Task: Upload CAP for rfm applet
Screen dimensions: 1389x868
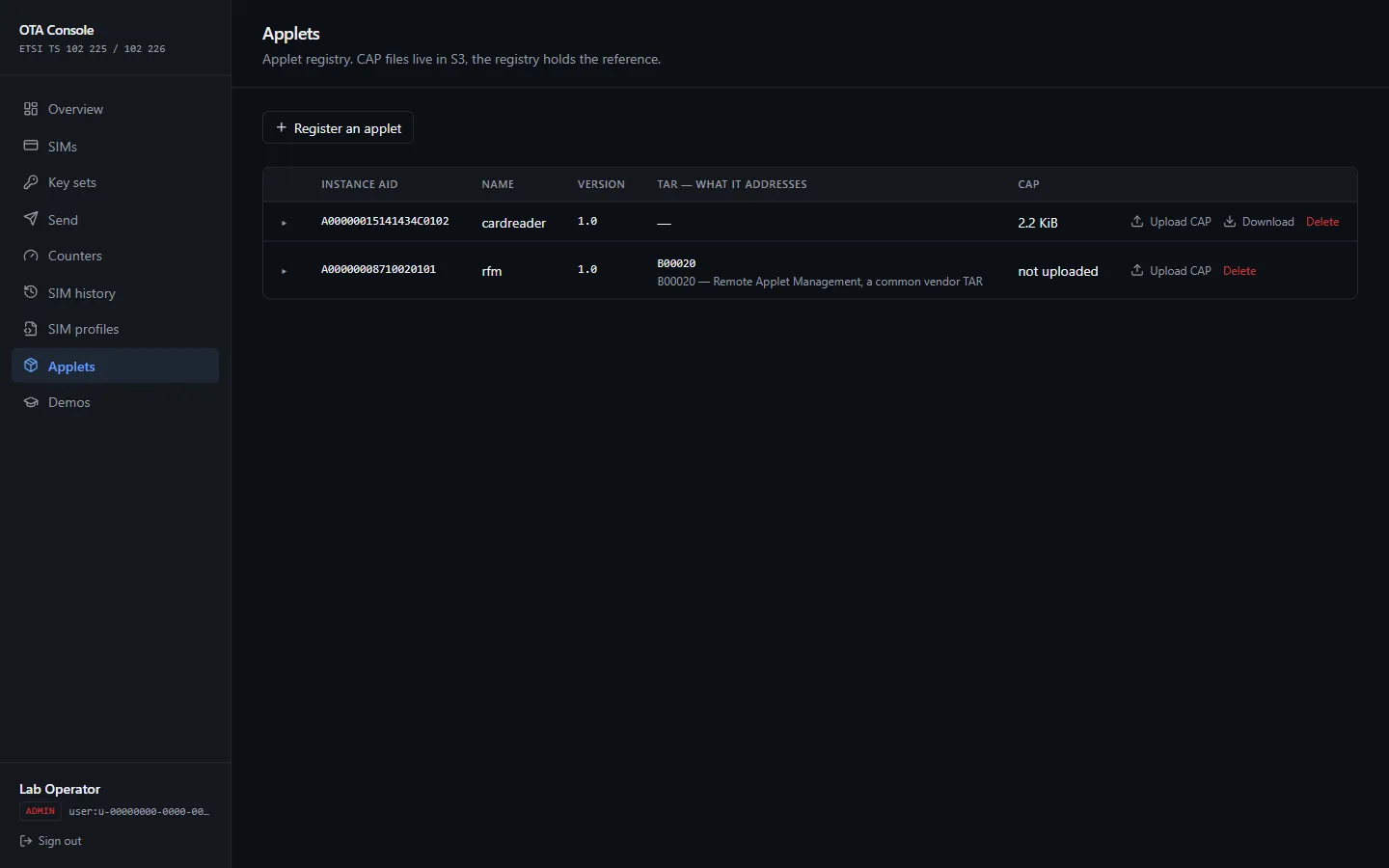Action: tap(1171, 271)
